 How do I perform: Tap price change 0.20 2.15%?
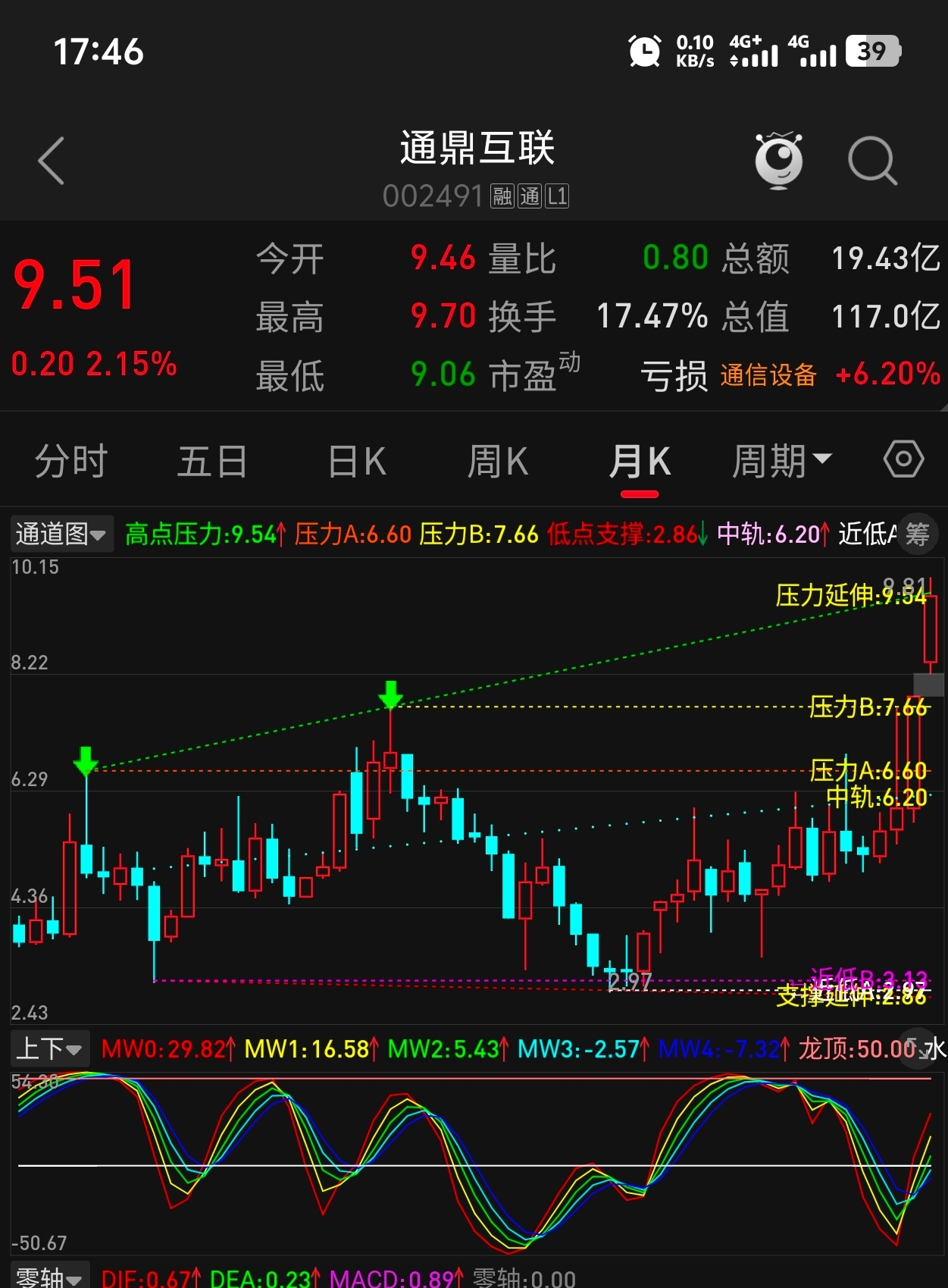pos(94,364)
